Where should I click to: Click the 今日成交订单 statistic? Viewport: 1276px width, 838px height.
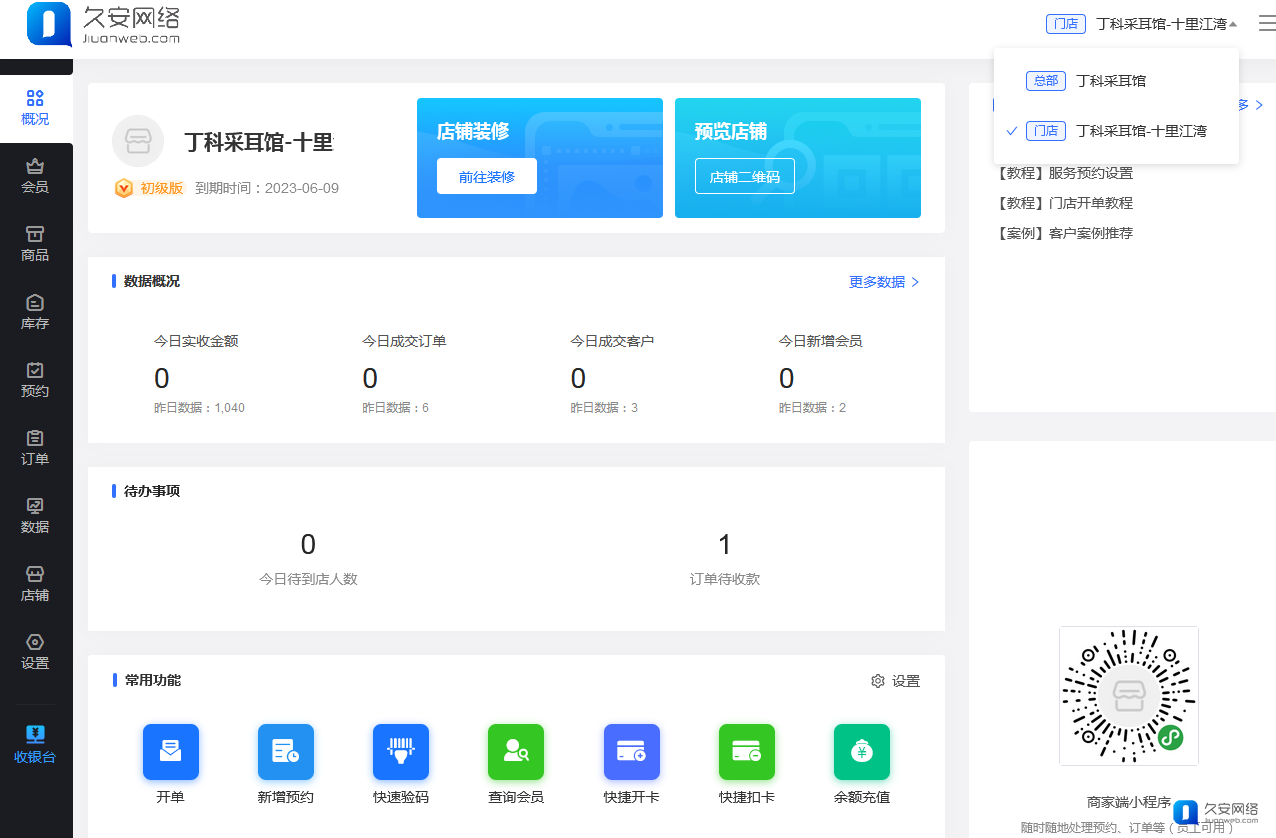point(404,373)
